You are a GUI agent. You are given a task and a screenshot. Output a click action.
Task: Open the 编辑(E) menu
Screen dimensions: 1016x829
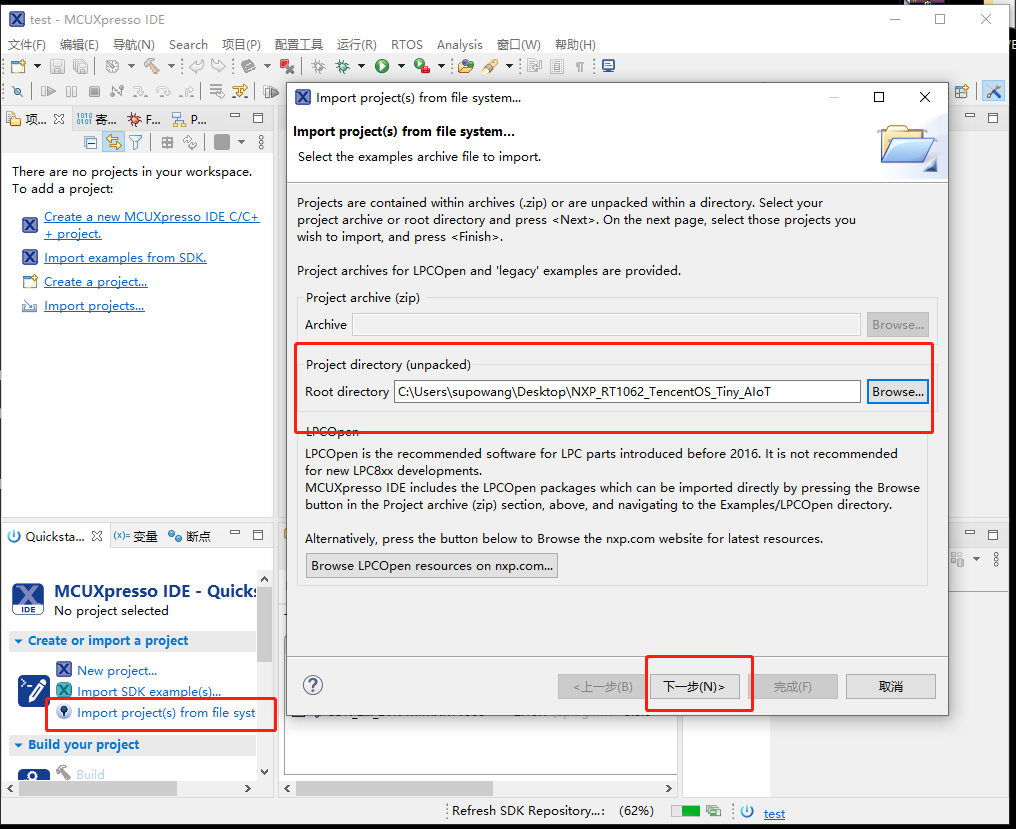click(x=79, y=45)
